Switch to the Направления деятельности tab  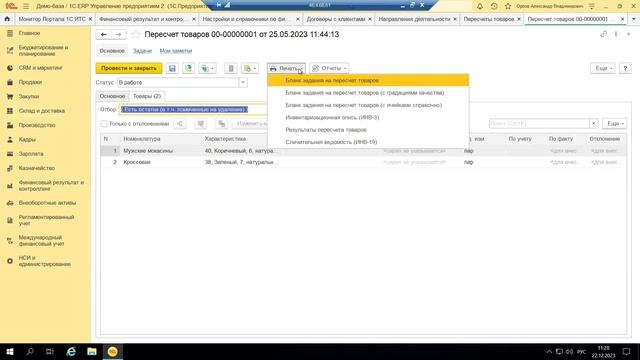[414, 19]
